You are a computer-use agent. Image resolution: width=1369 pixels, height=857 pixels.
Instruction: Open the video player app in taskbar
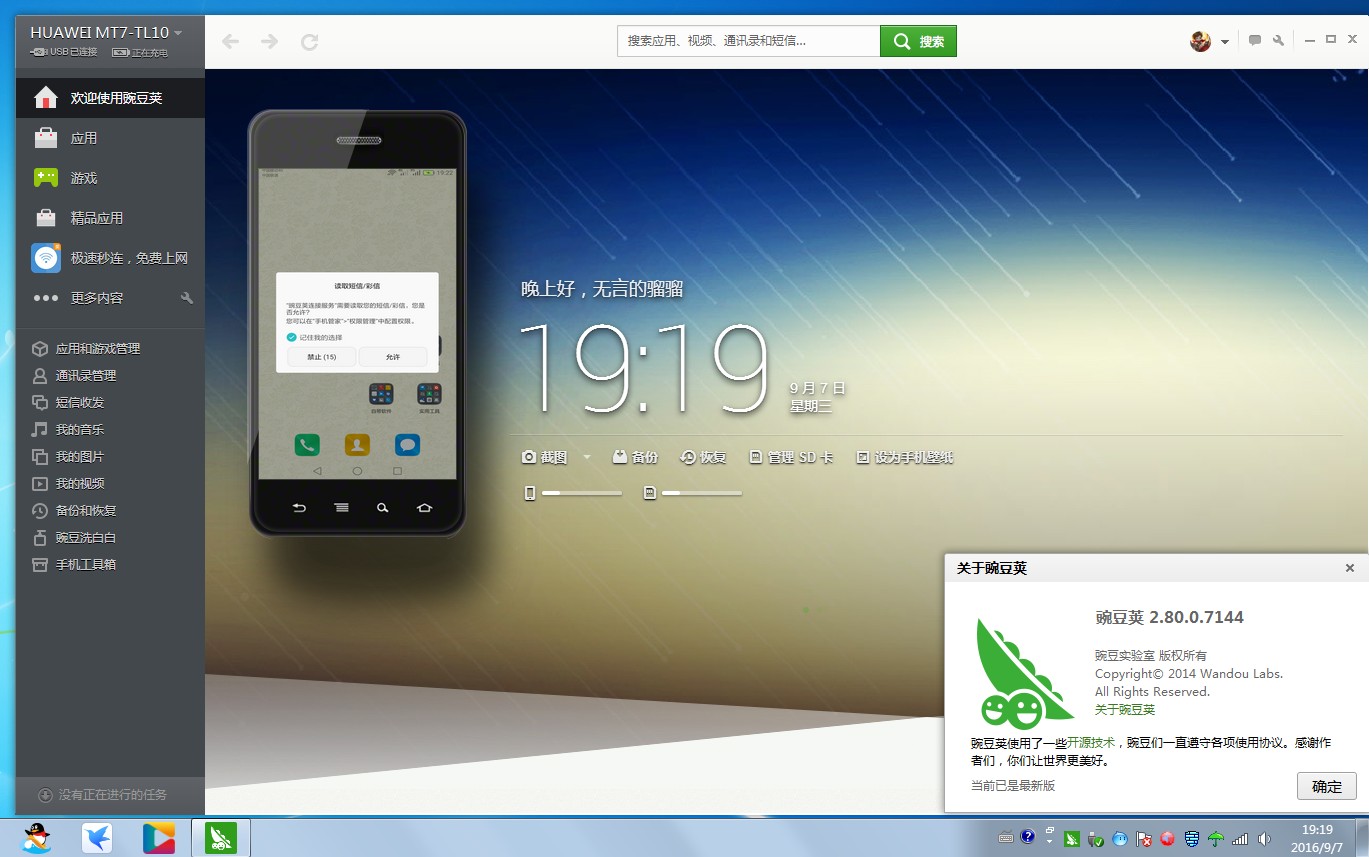[x=158, y=837]
